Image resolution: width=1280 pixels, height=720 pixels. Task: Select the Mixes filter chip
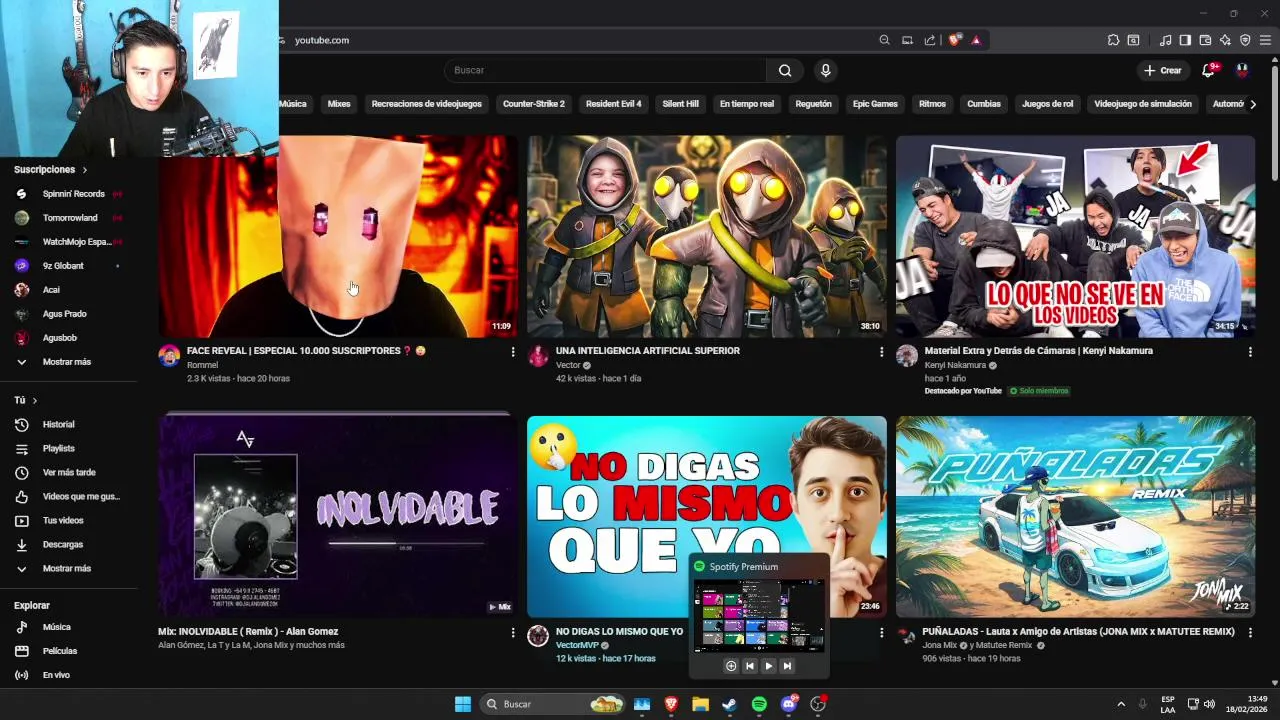[339, 104]
